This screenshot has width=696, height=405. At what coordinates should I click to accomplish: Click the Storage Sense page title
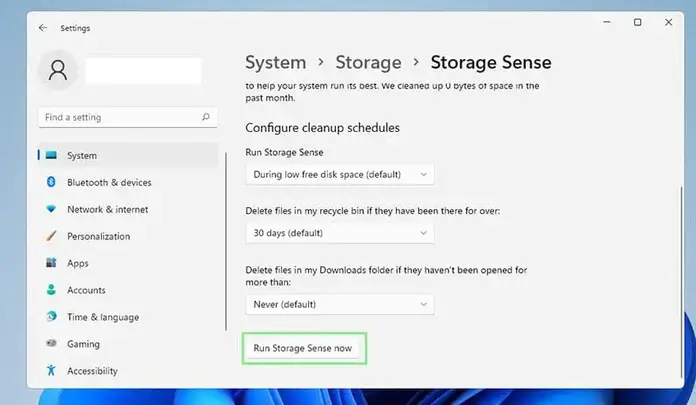pos(491,62)
